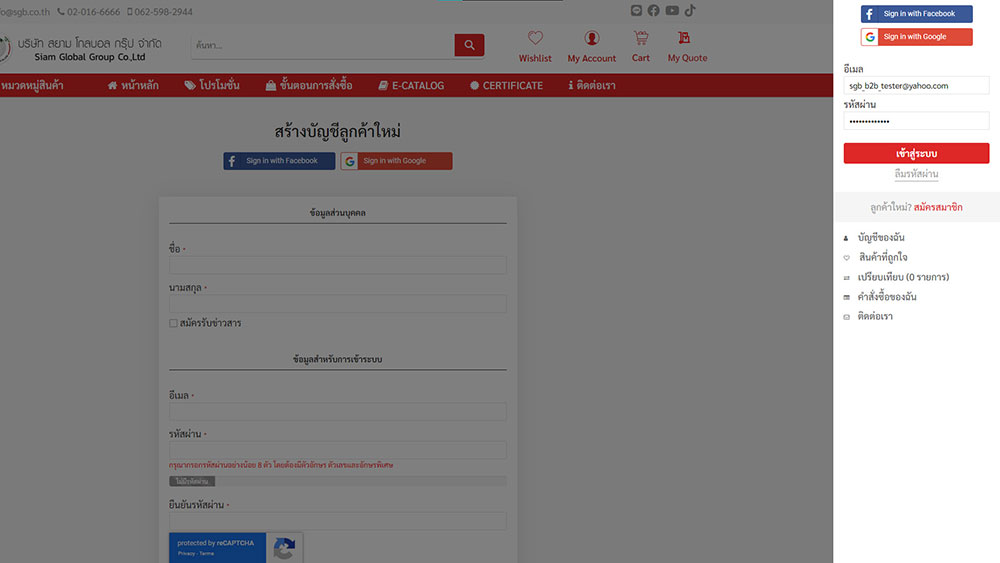Sign in with Google in sidebar
Viewport: 1000px width, 563px height.
pyautogui.click(x=916, y=37)
